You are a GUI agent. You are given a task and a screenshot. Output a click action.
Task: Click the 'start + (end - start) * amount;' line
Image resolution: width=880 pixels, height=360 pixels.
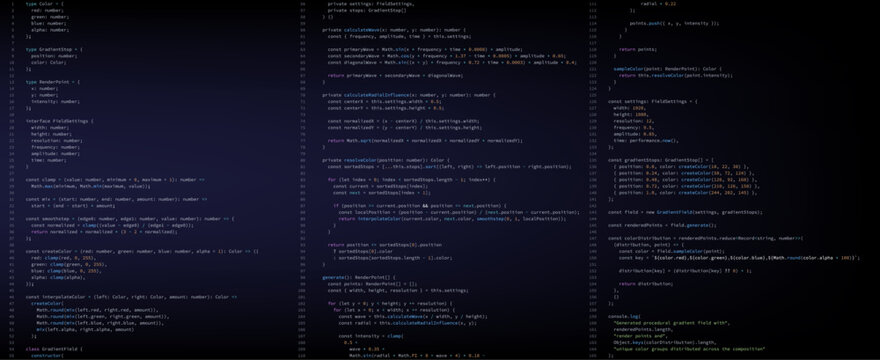coord(73,206)
